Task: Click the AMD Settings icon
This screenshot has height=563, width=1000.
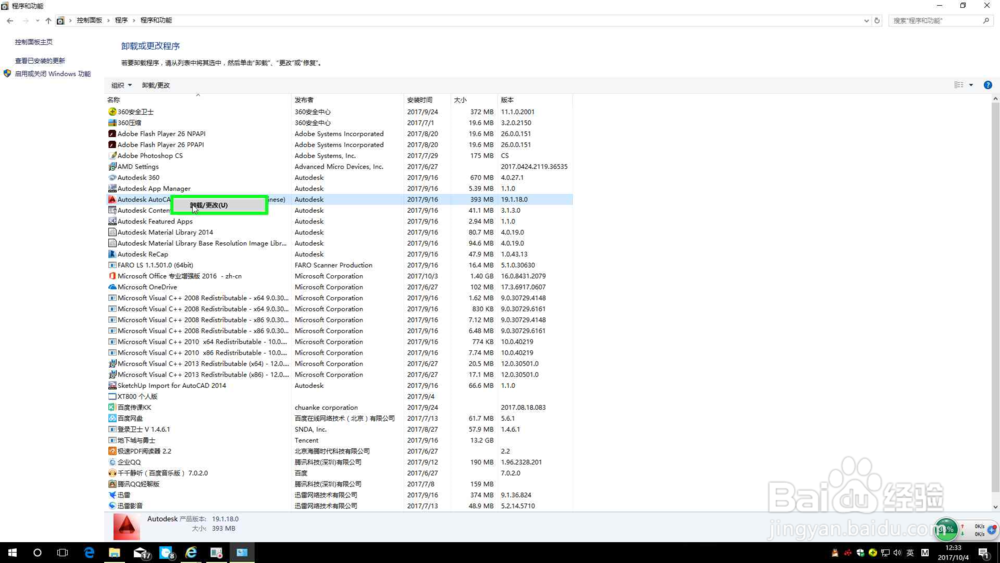Action: [112, 166]
